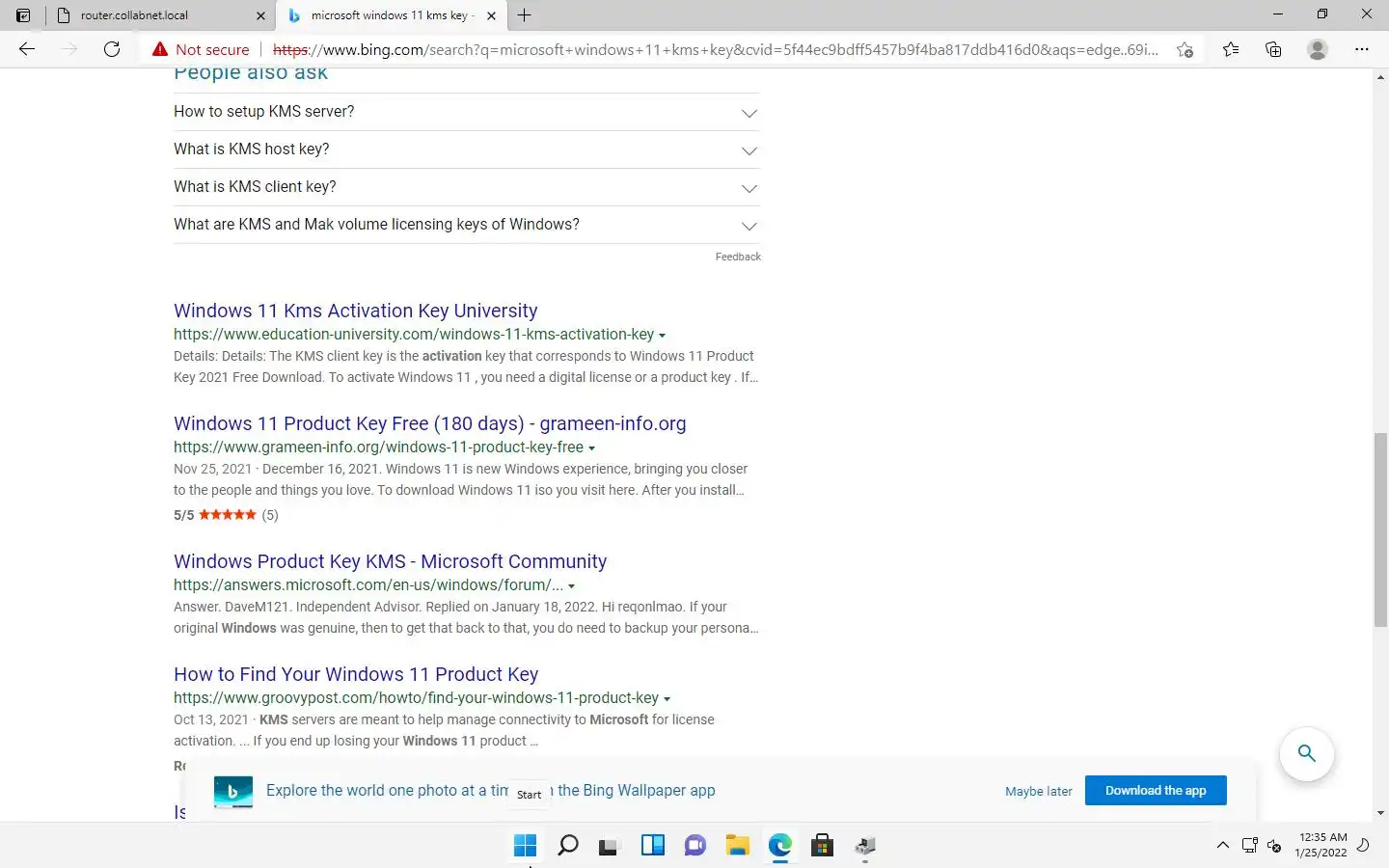Screen dimensions: 1389x868
Task: Refresh the current page
Action: coord(112,49)
